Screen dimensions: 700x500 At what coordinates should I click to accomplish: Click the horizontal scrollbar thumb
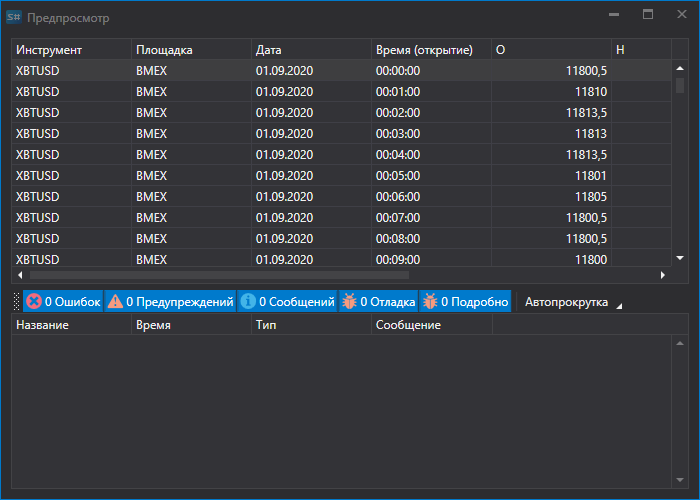click(219, 275)
